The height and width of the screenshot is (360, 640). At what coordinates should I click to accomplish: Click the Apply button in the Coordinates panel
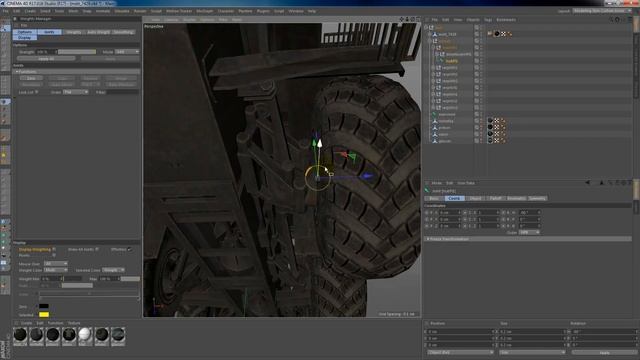click(604, 353)
